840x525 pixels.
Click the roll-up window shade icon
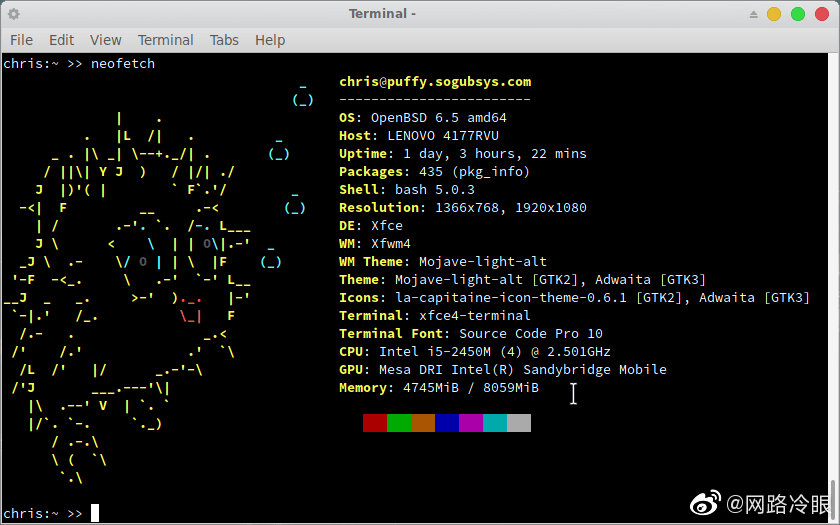point(753,14)
